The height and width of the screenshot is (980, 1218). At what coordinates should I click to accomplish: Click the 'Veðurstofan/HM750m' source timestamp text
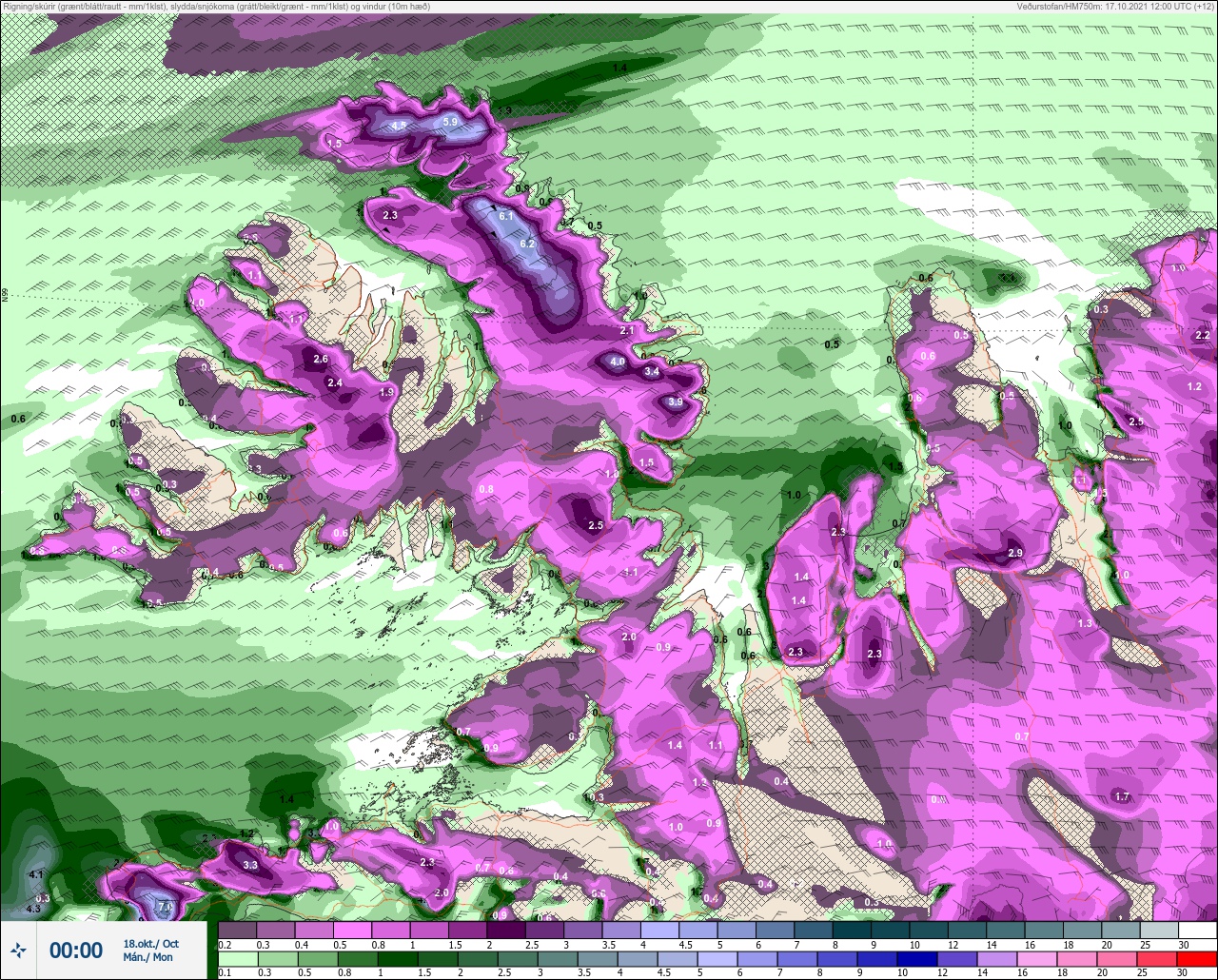1115,6
